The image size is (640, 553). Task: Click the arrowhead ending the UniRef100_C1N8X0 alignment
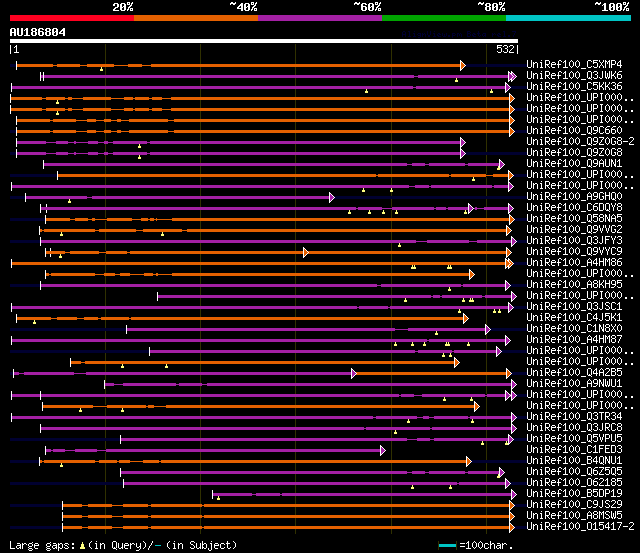[x=488, y=330]
